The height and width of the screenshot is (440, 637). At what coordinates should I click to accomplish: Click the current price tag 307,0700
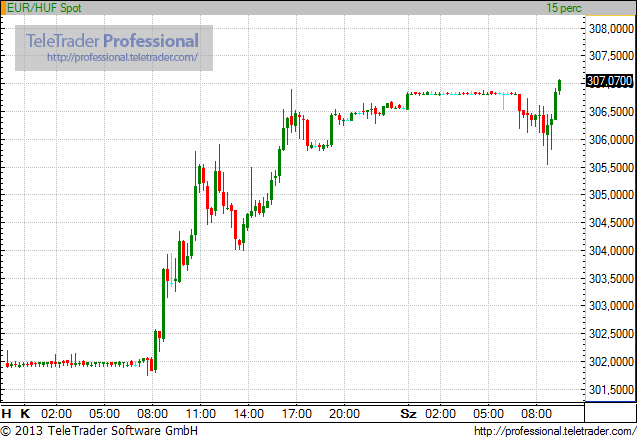610,81
